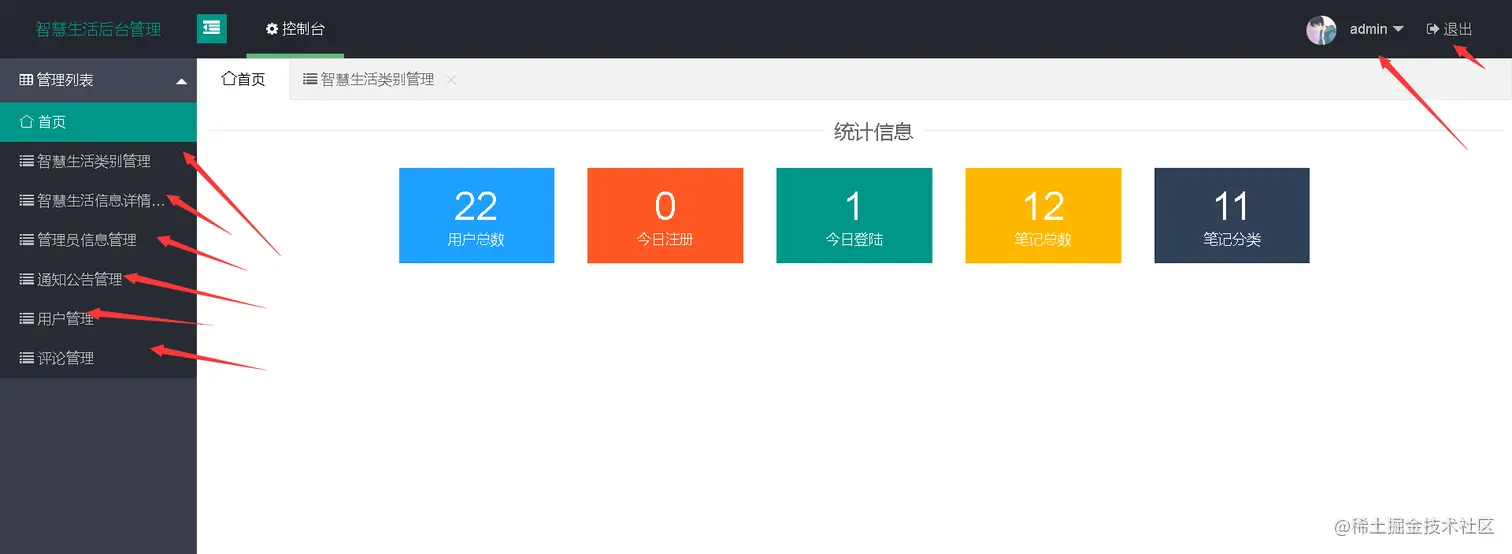Open 评论管理 in the sidebar

pos(98,358)
